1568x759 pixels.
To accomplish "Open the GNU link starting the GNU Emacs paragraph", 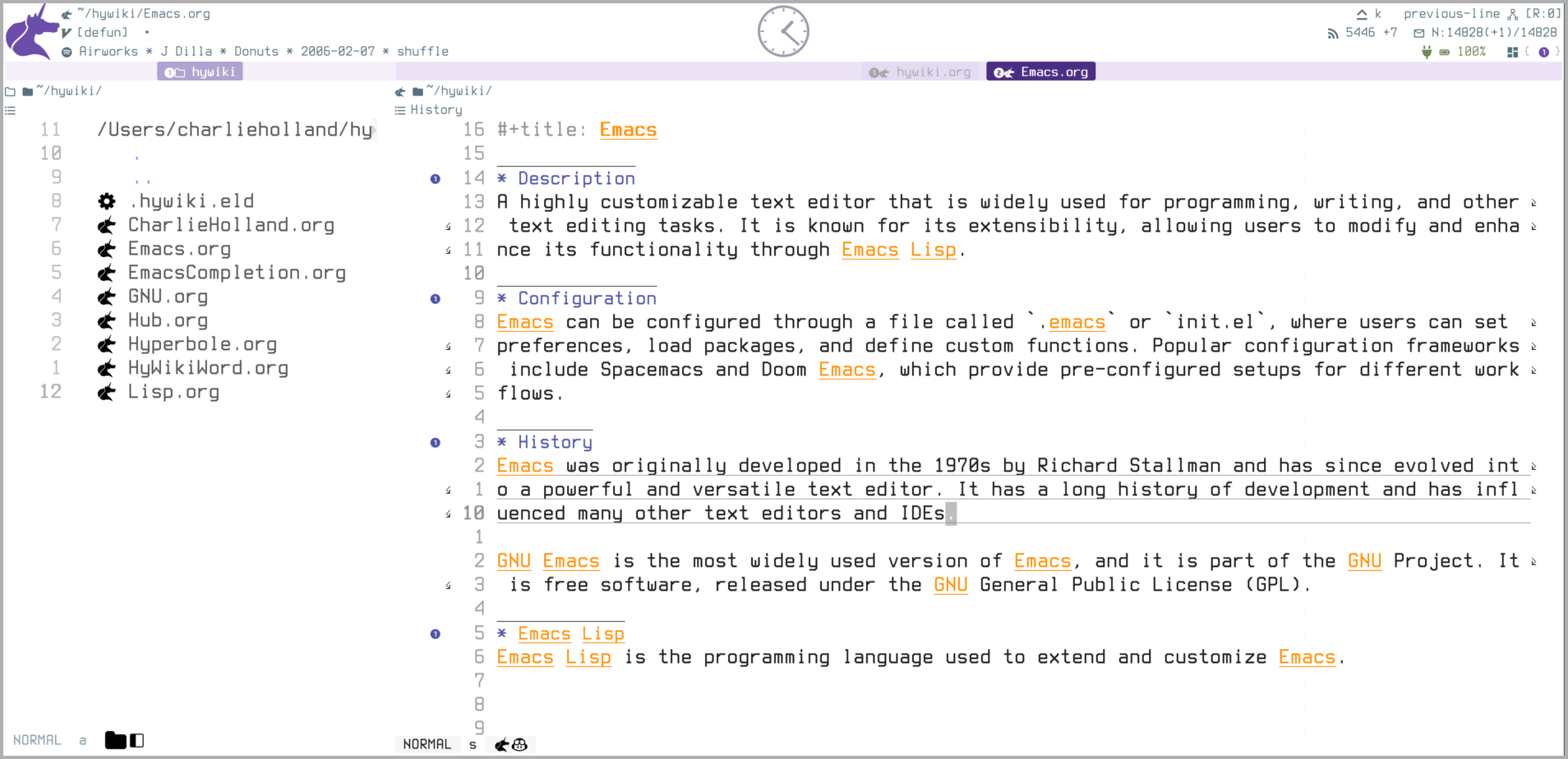I will pos(514,561).
